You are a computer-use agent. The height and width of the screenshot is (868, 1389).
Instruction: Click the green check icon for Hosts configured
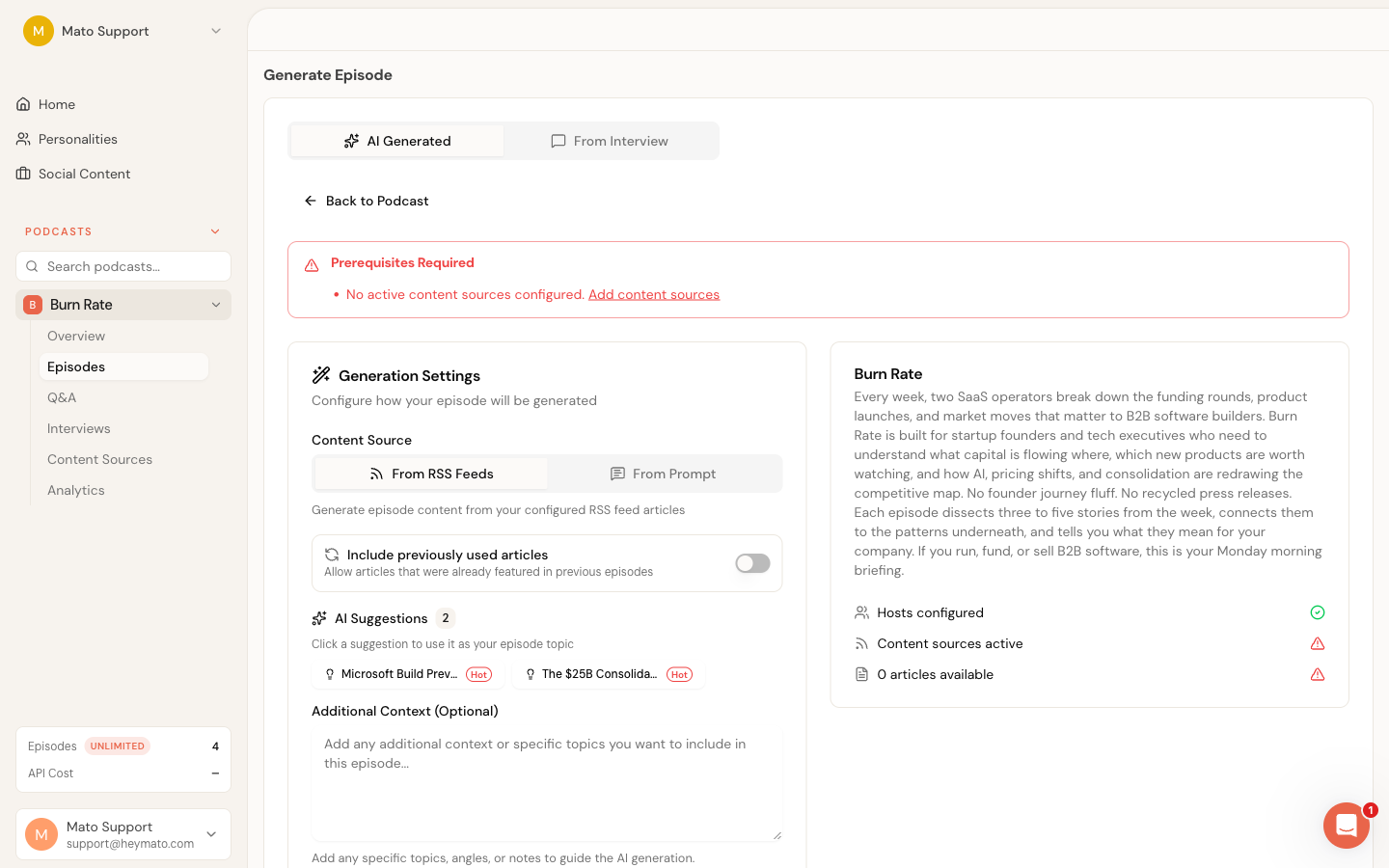1318,612
